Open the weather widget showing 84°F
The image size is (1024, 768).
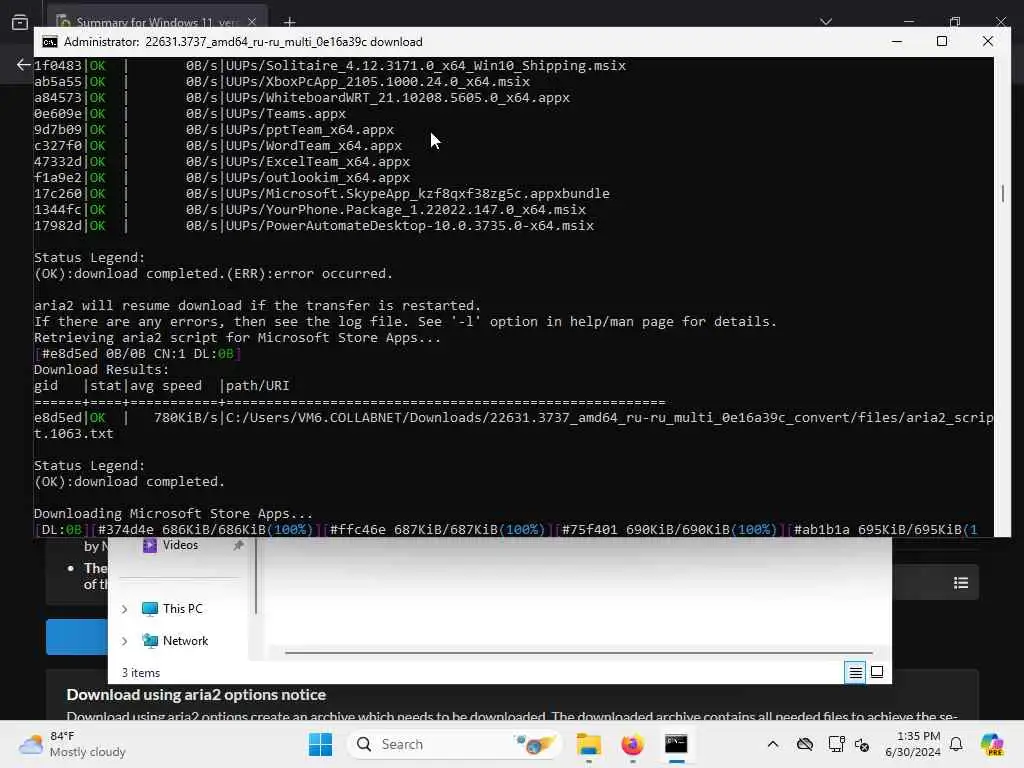72,744
